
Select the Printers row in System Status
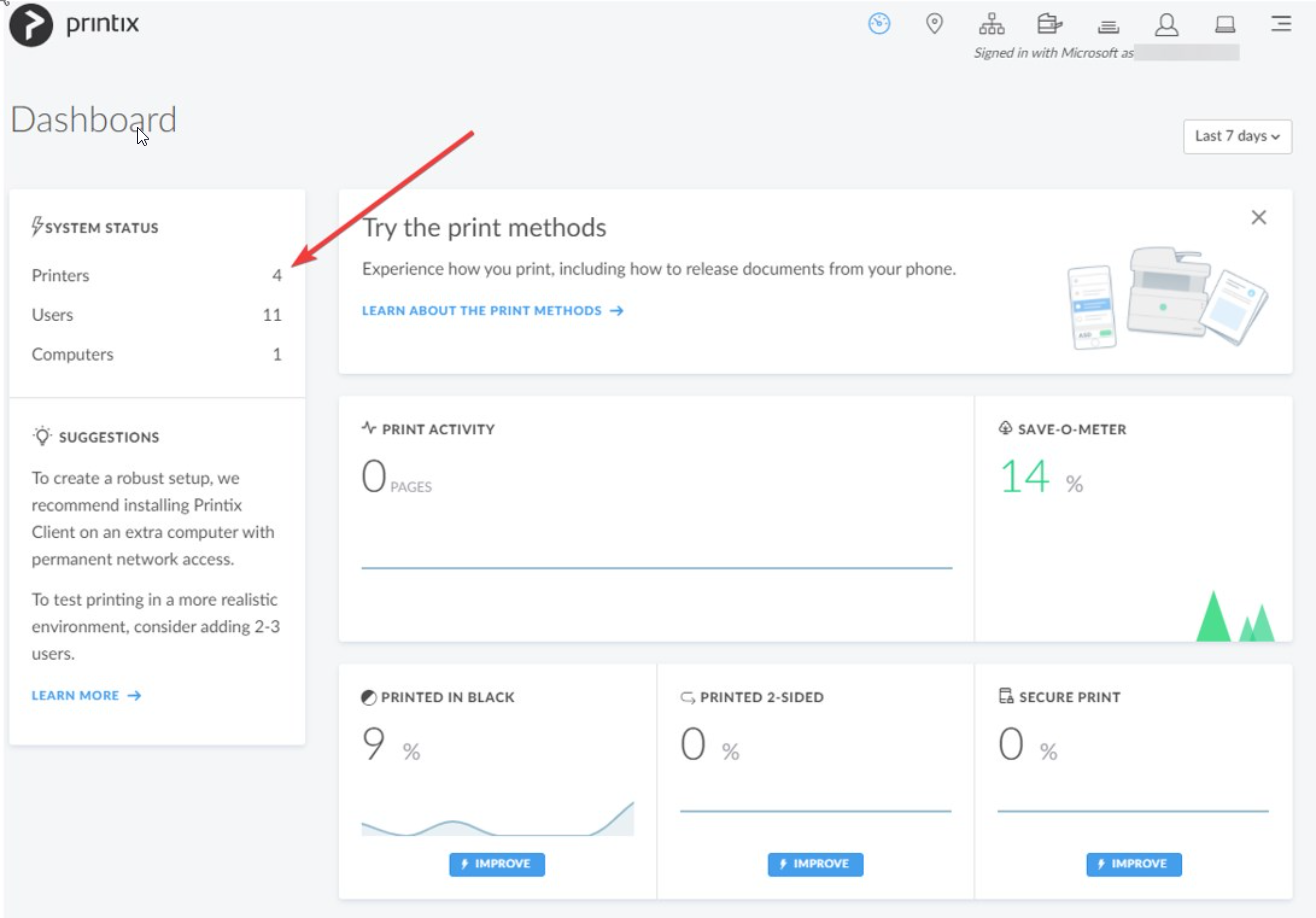click(157, 275)
